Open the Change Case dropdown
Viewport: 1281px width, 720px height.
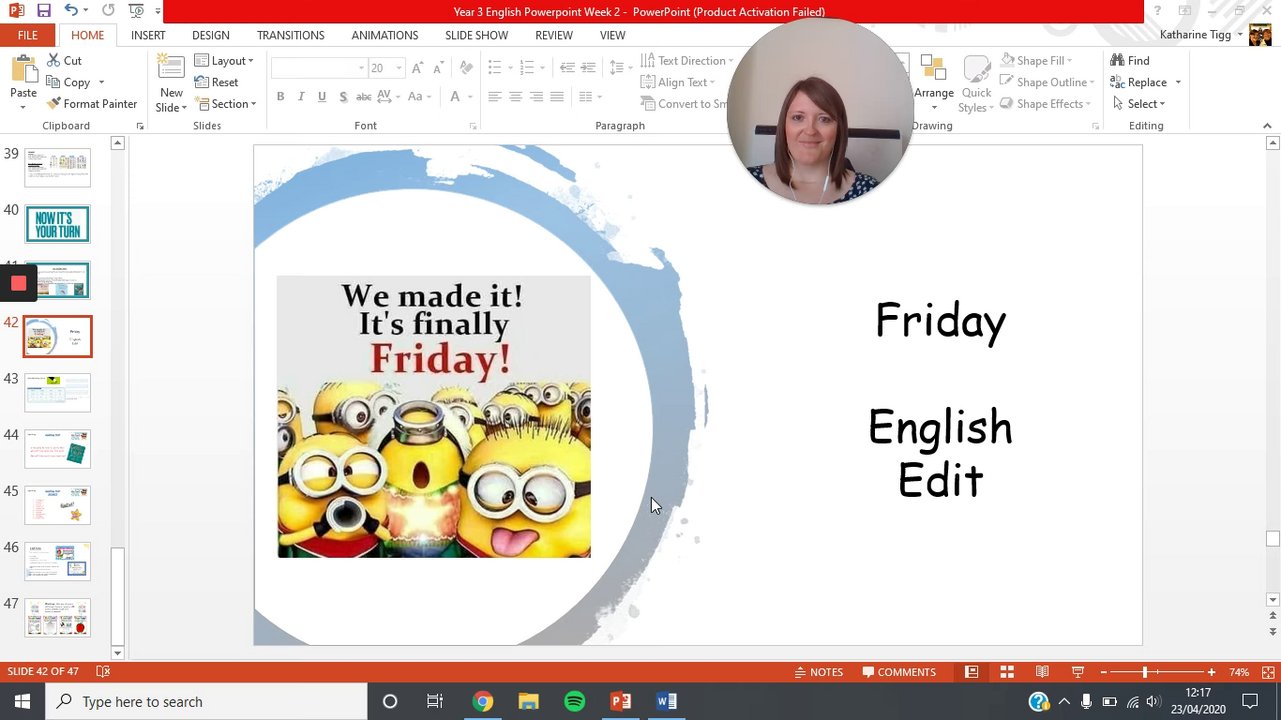[x=420, y=97]
